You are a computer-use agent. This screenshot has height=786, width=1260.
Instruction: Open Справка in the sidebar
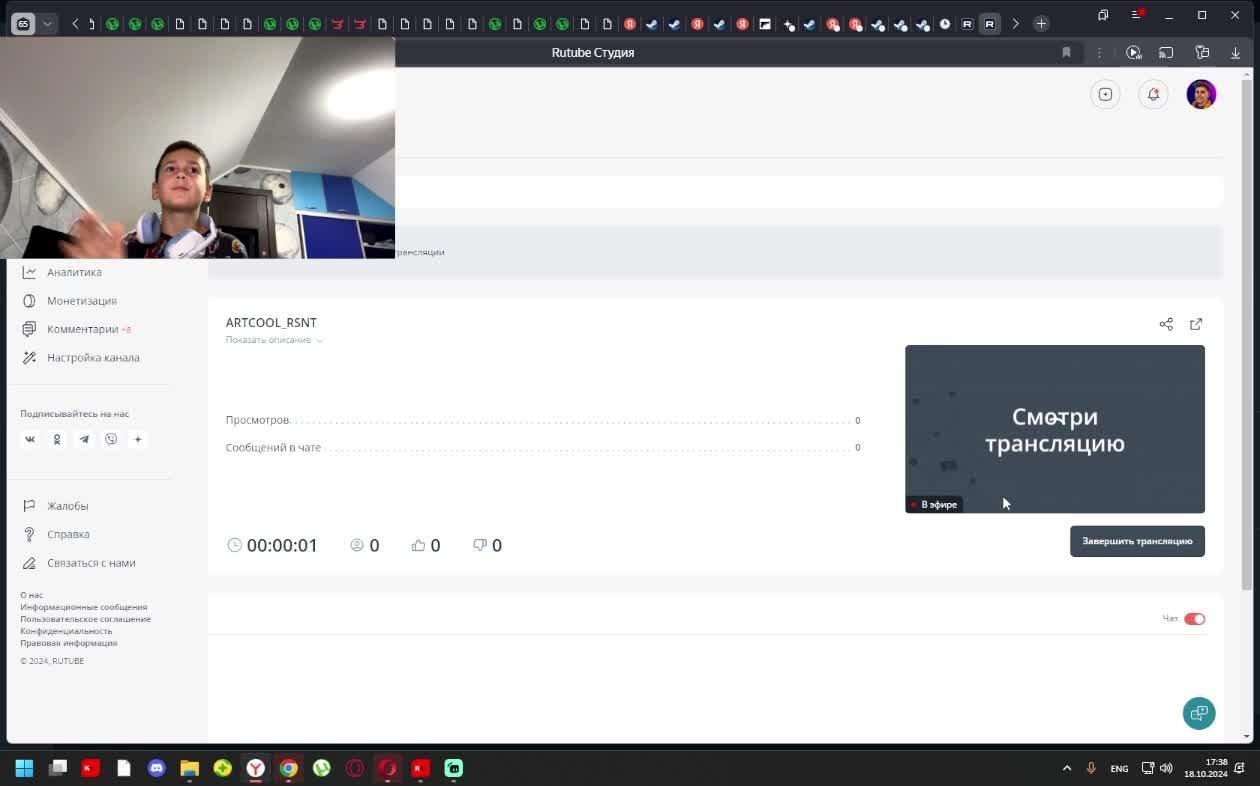tap(68, 534)
